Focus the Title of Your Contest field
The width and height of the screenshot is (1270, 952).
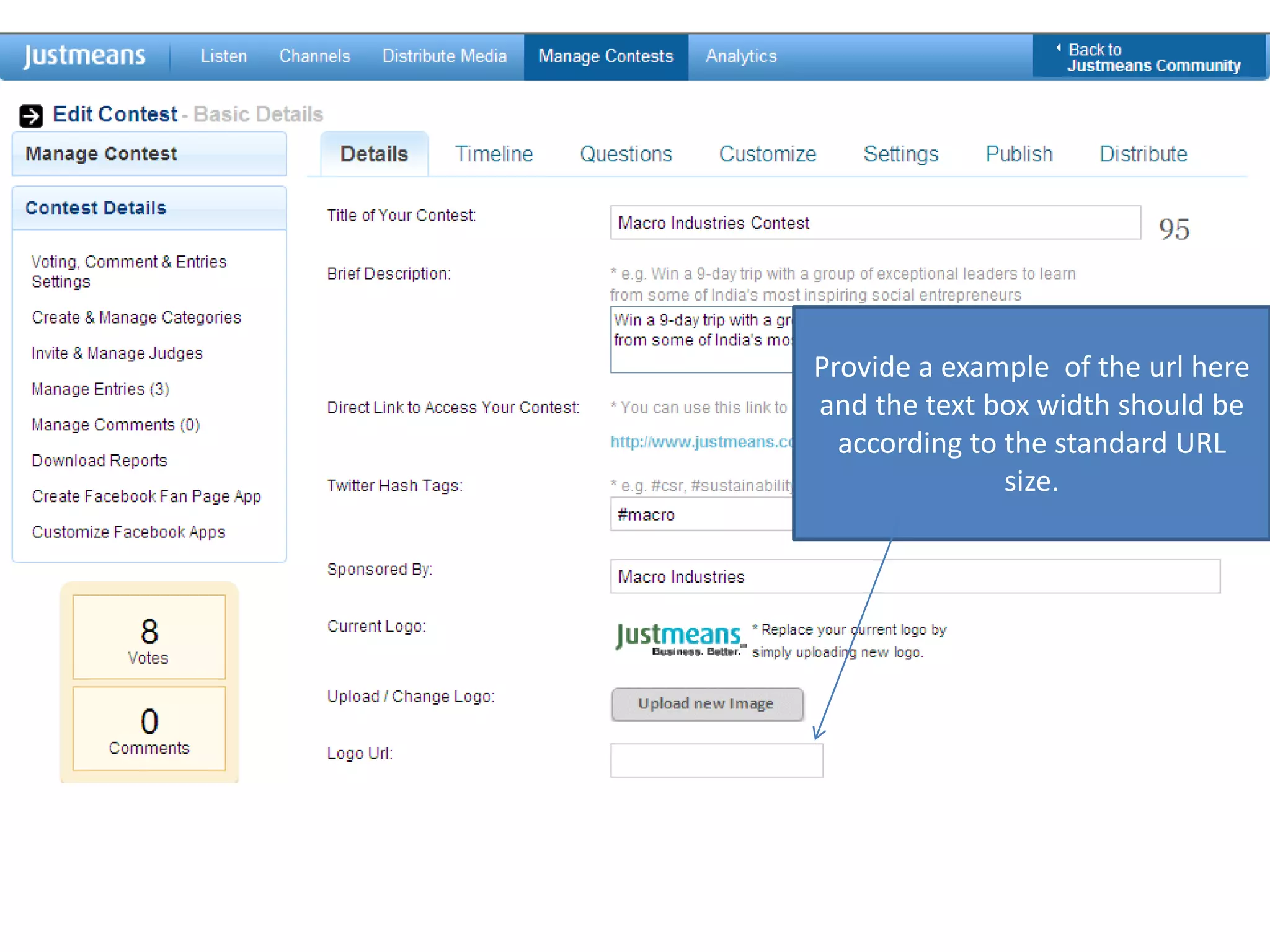click(x=875, y=223)
